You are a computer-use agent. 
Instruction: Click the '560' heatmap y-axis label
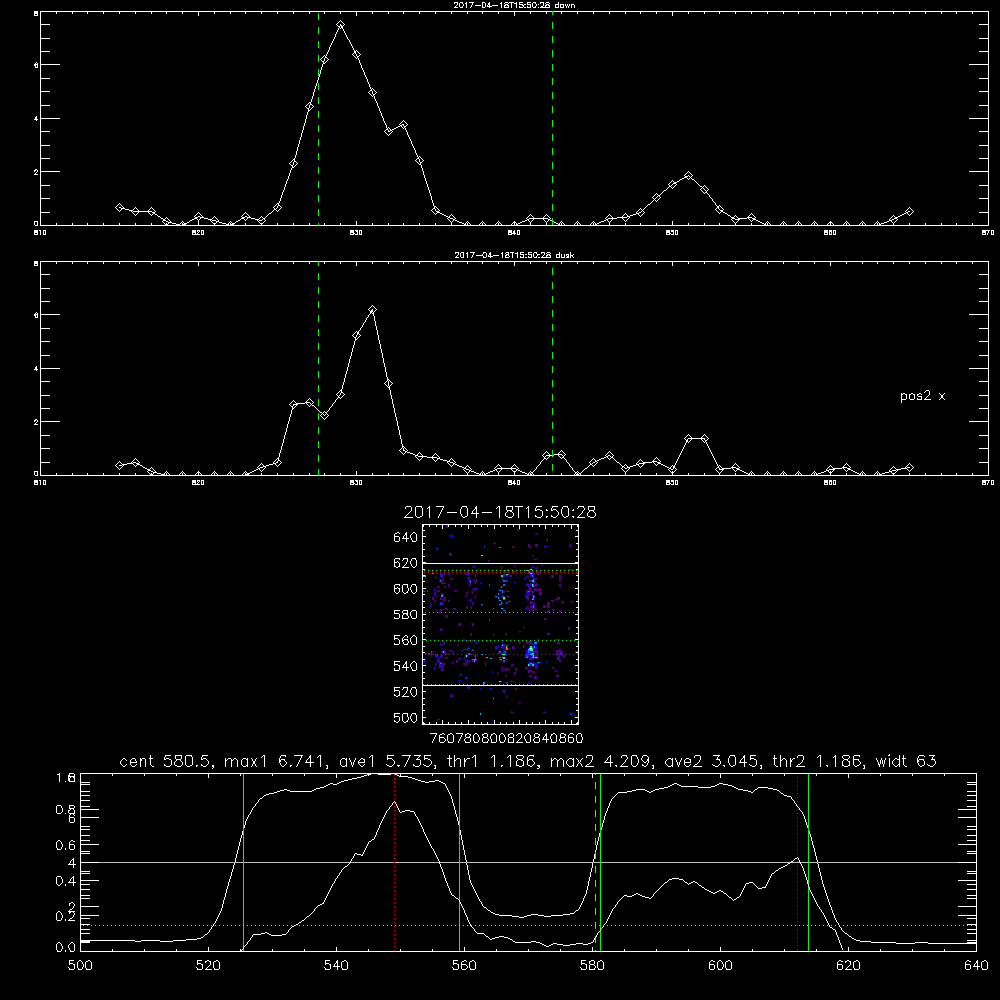[405, 640]
